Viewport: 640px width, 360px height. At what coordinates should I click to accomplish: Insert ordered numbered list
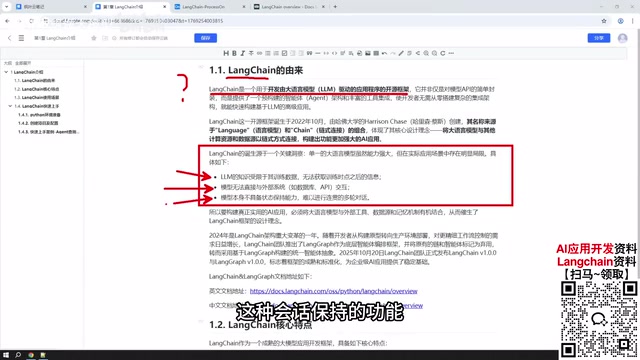point(276,53)
